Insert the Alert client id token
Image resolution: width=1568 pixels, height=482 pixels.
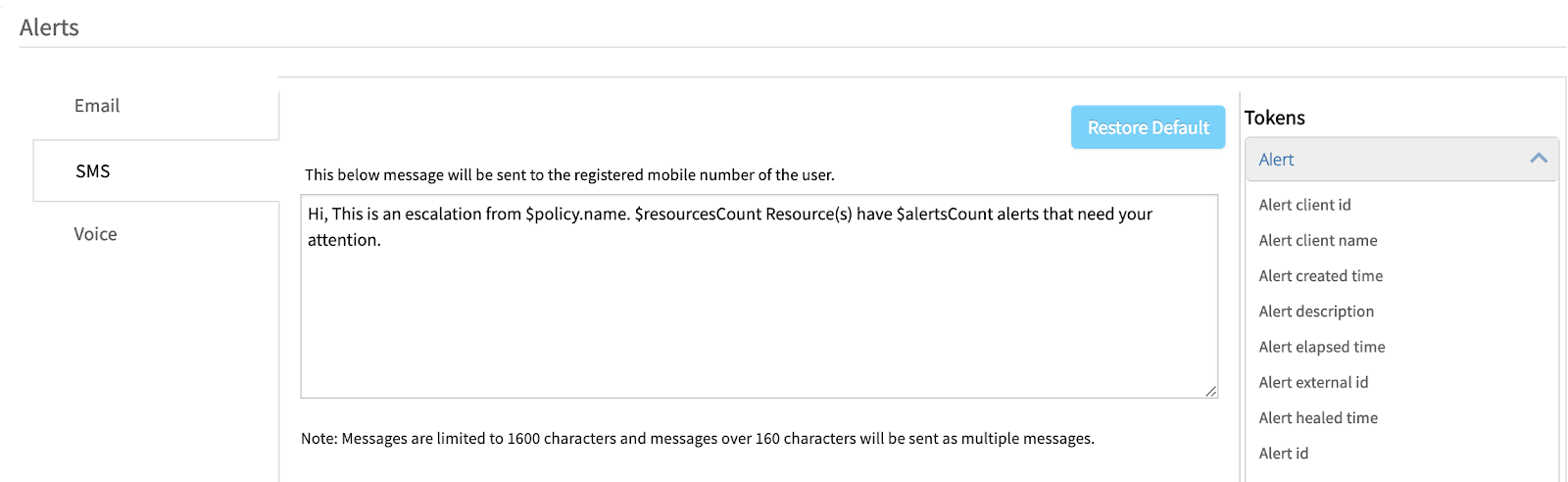pyautogui.click(x=1304, y=205)
